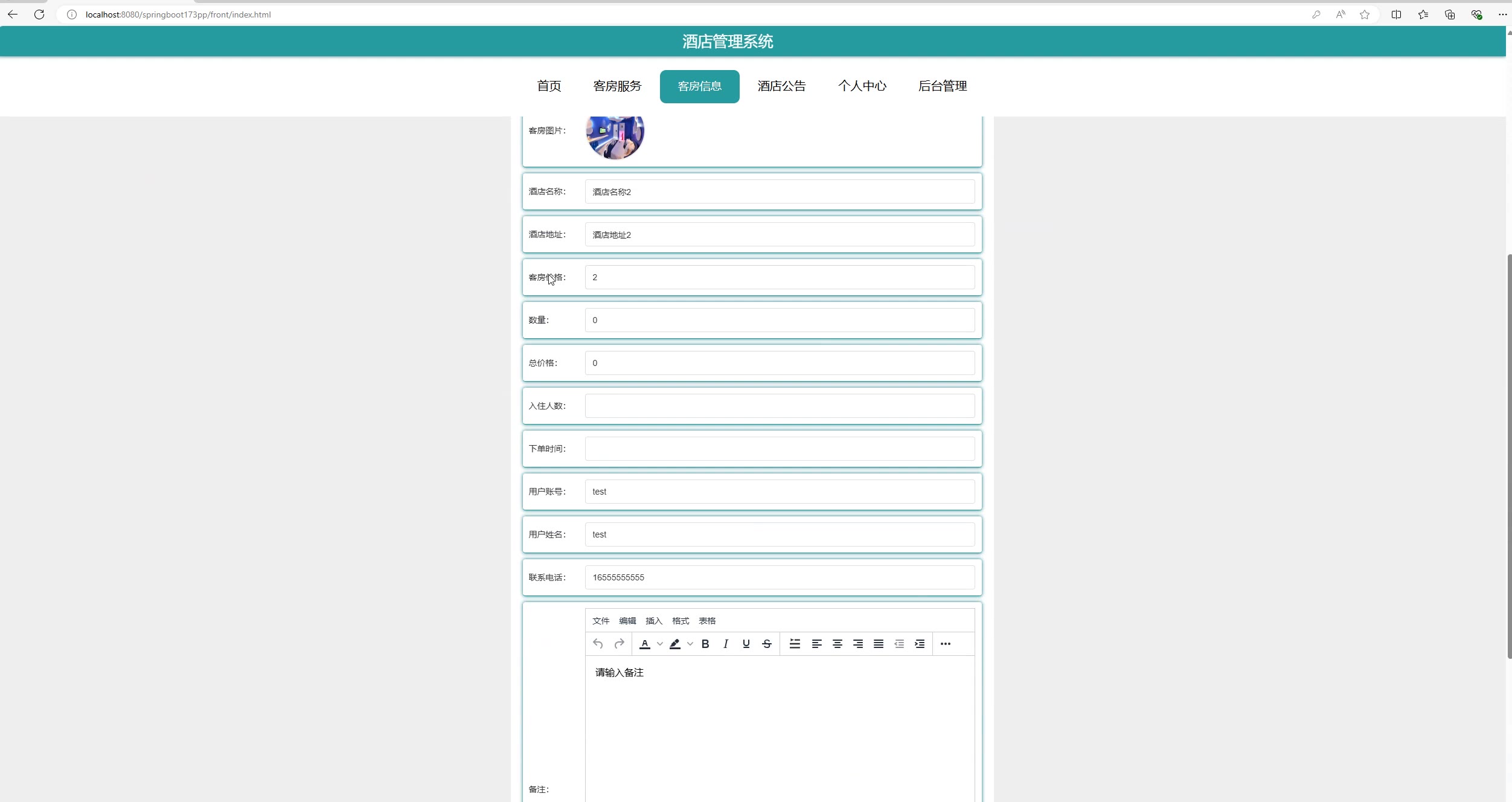Apply strikethrough formatting to text
This screenshot has height=802, width=1512.
pos(766,644)
